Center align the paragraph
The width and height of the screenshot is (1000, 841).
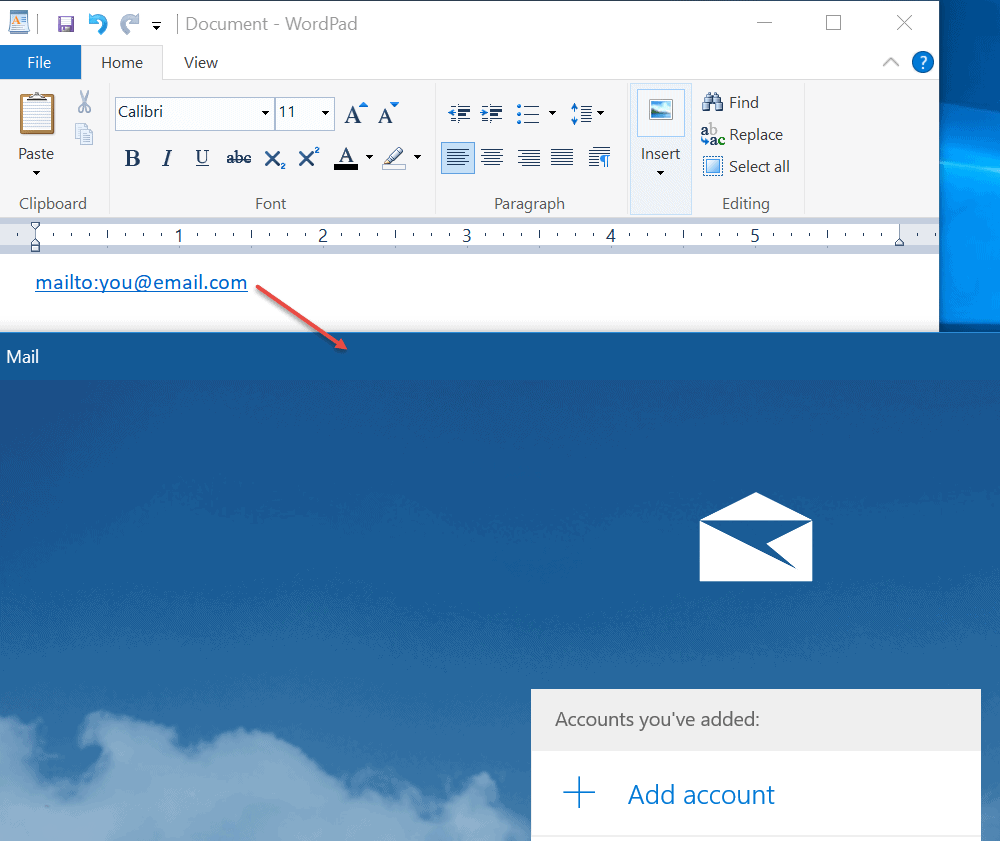point(492,157)
